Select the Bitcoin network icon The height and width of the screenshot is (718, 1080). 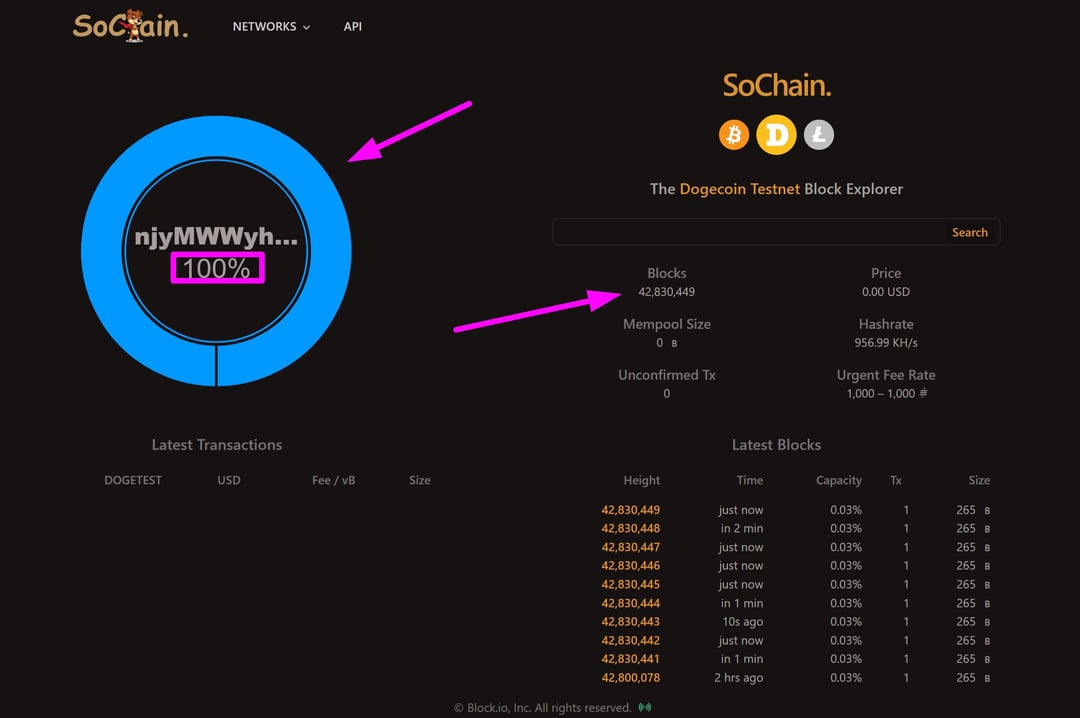tap(734, 135)
